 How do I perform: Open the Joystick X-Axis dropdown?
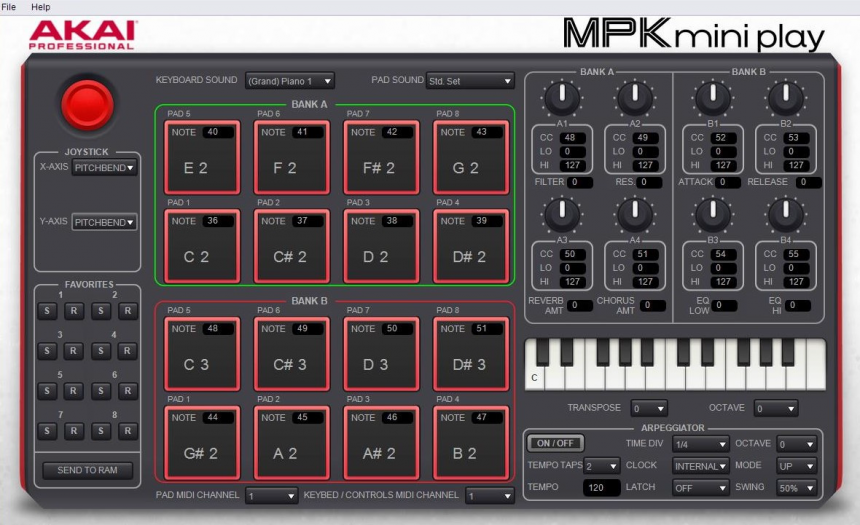pyautogui.click(x=104, y=168)
